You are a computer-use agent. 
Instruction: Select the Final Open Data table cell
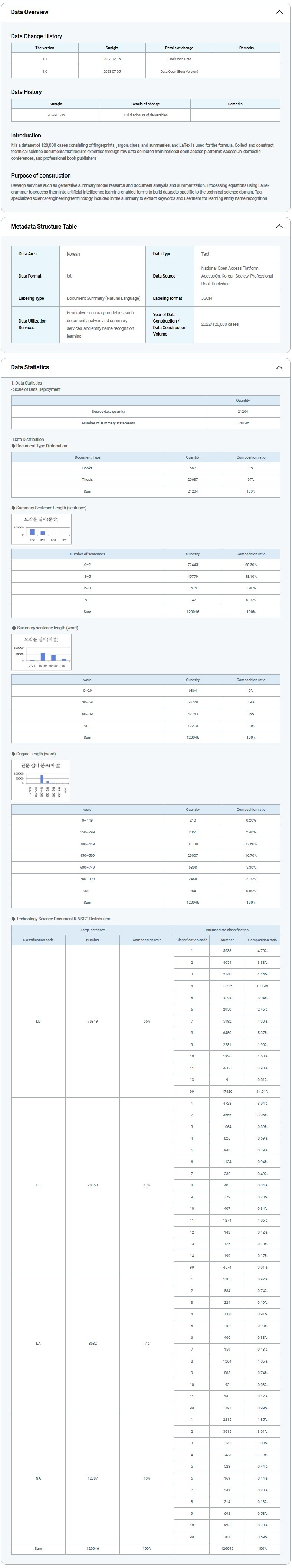click(x=179, y=59)
